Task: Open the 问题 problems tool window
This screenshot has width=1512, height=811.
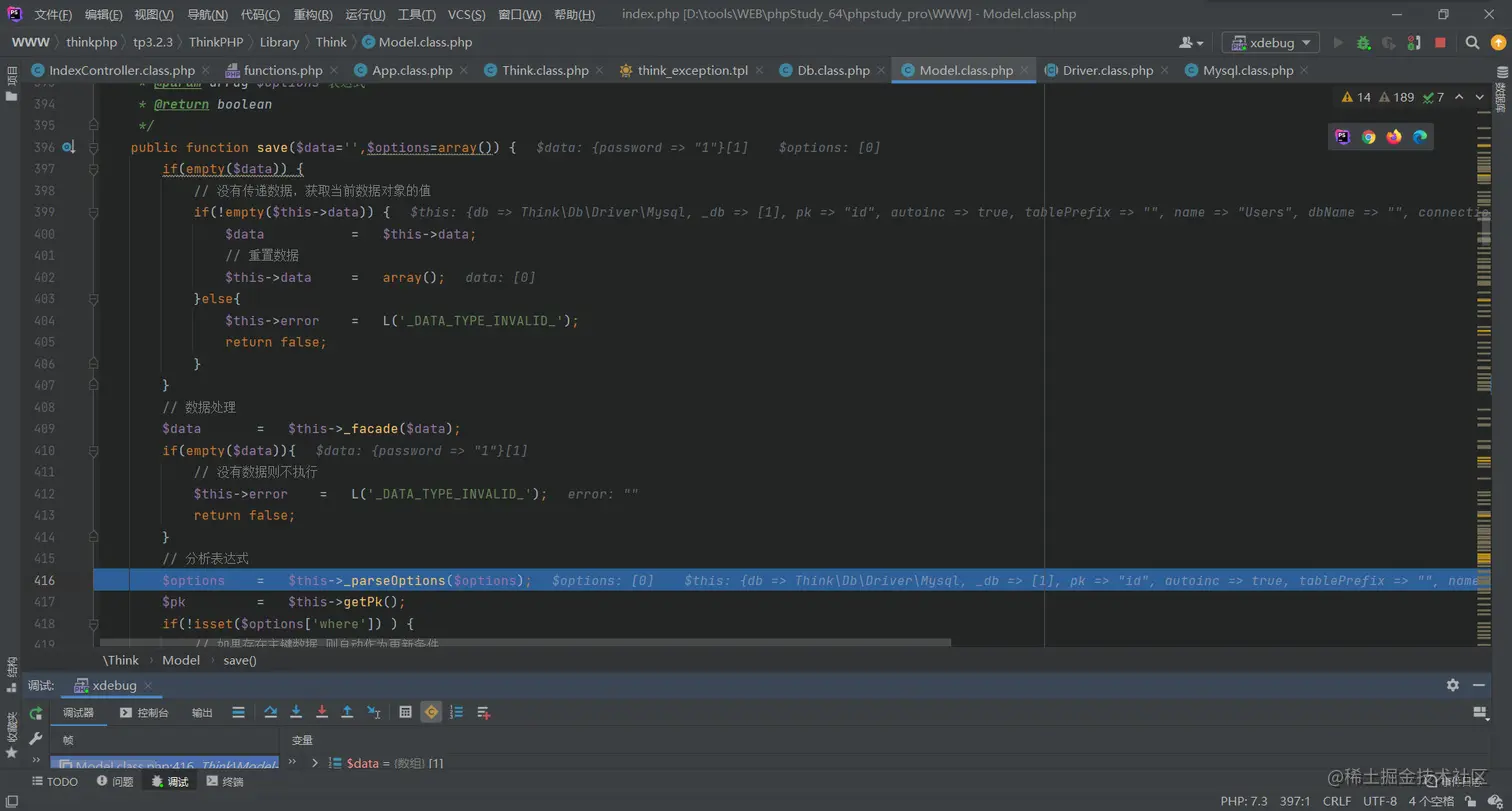Action: click(x=114, y=782)
